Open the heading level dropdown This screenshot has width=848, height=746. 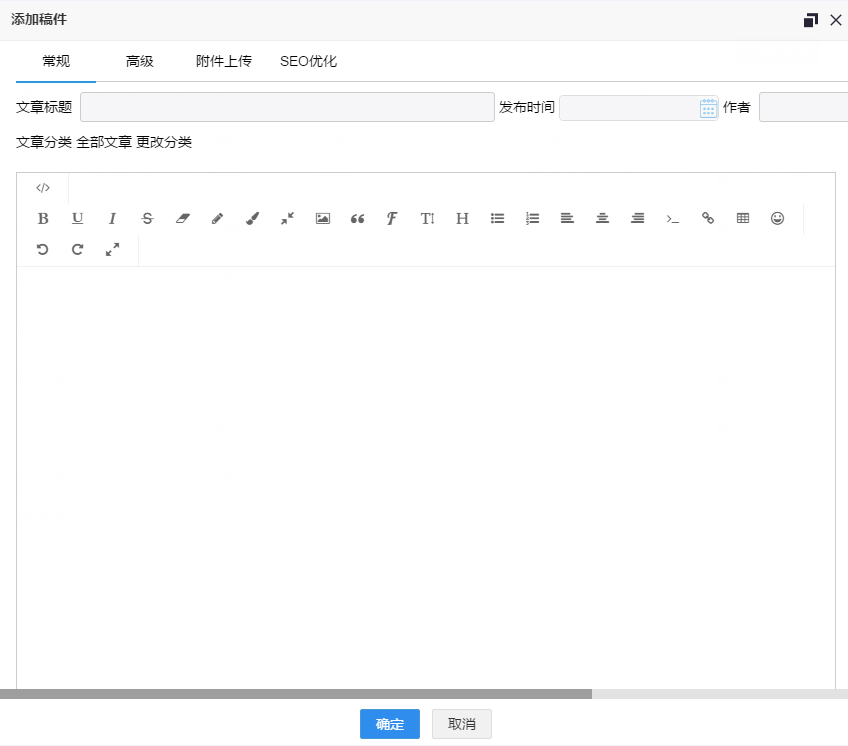coord(463,218)
